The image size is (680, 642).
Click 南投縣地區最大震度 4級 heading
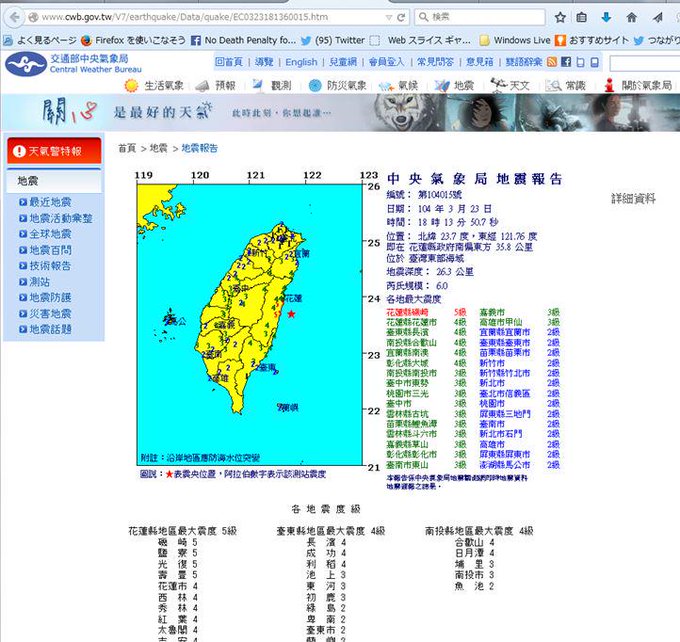pos(479,531)
